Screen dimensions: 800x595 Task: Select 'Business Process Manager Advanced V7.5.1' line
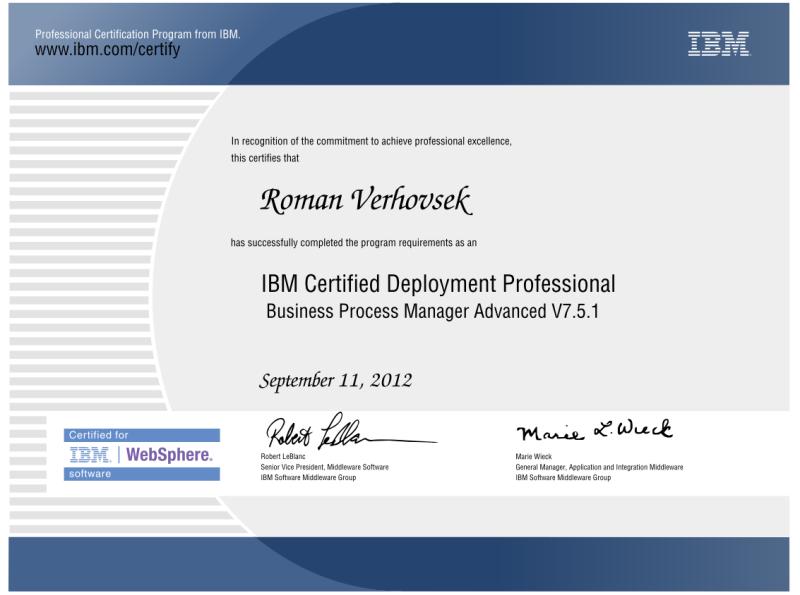tap(432, 311)
